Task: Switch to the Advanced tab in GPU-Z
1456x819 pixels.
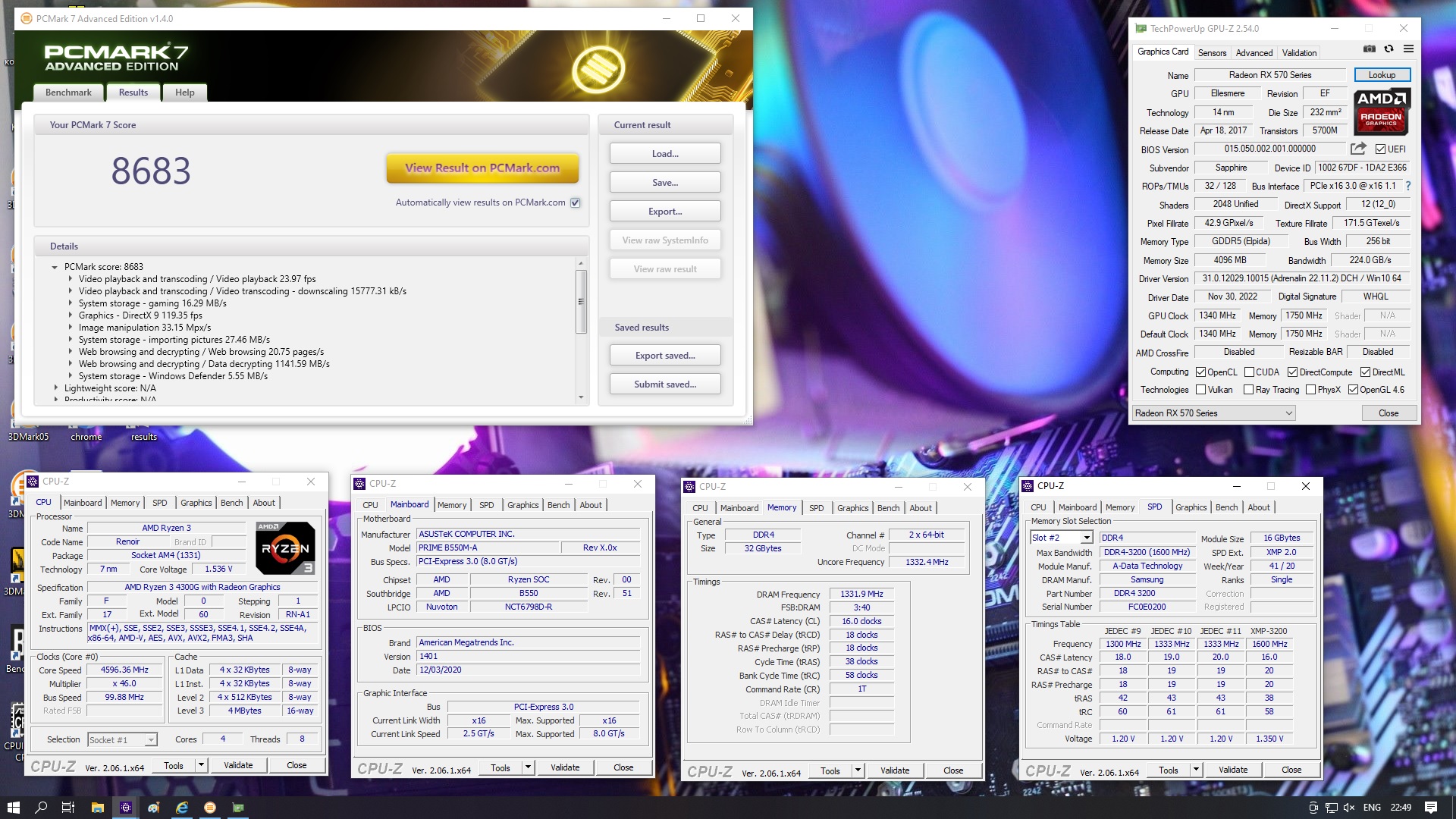Action: 1254,53
